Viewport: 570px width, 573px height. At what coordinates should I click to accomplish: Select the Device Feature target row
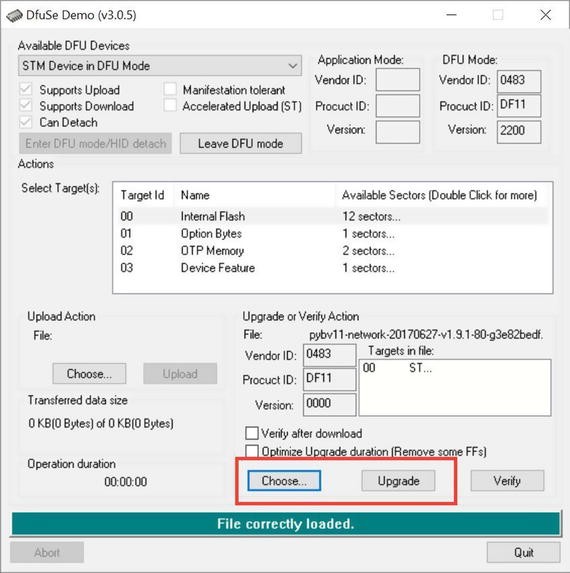pyautogui.click(x=332, y=268)
